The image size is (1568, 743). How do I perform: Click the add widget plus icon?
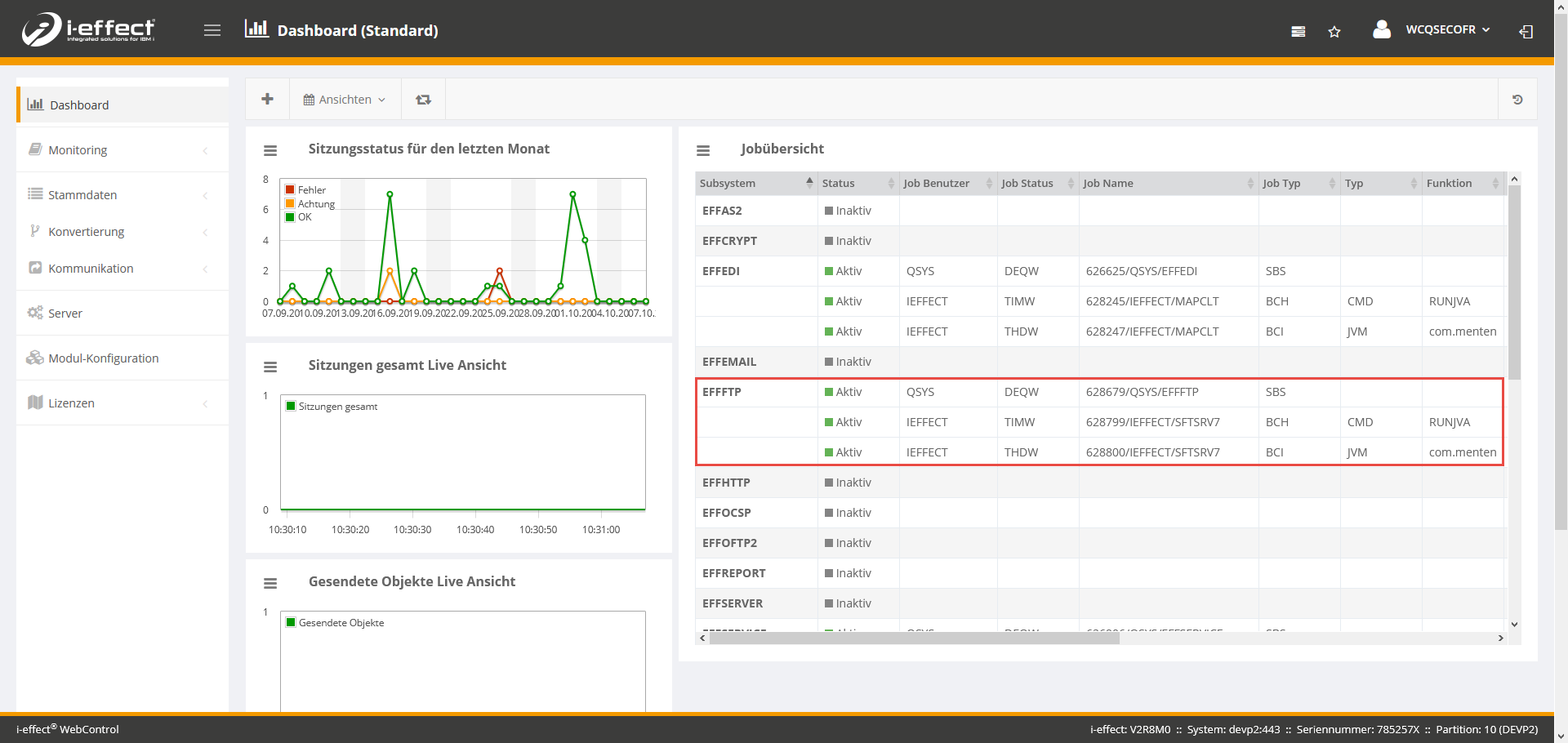tap(267, 99)
